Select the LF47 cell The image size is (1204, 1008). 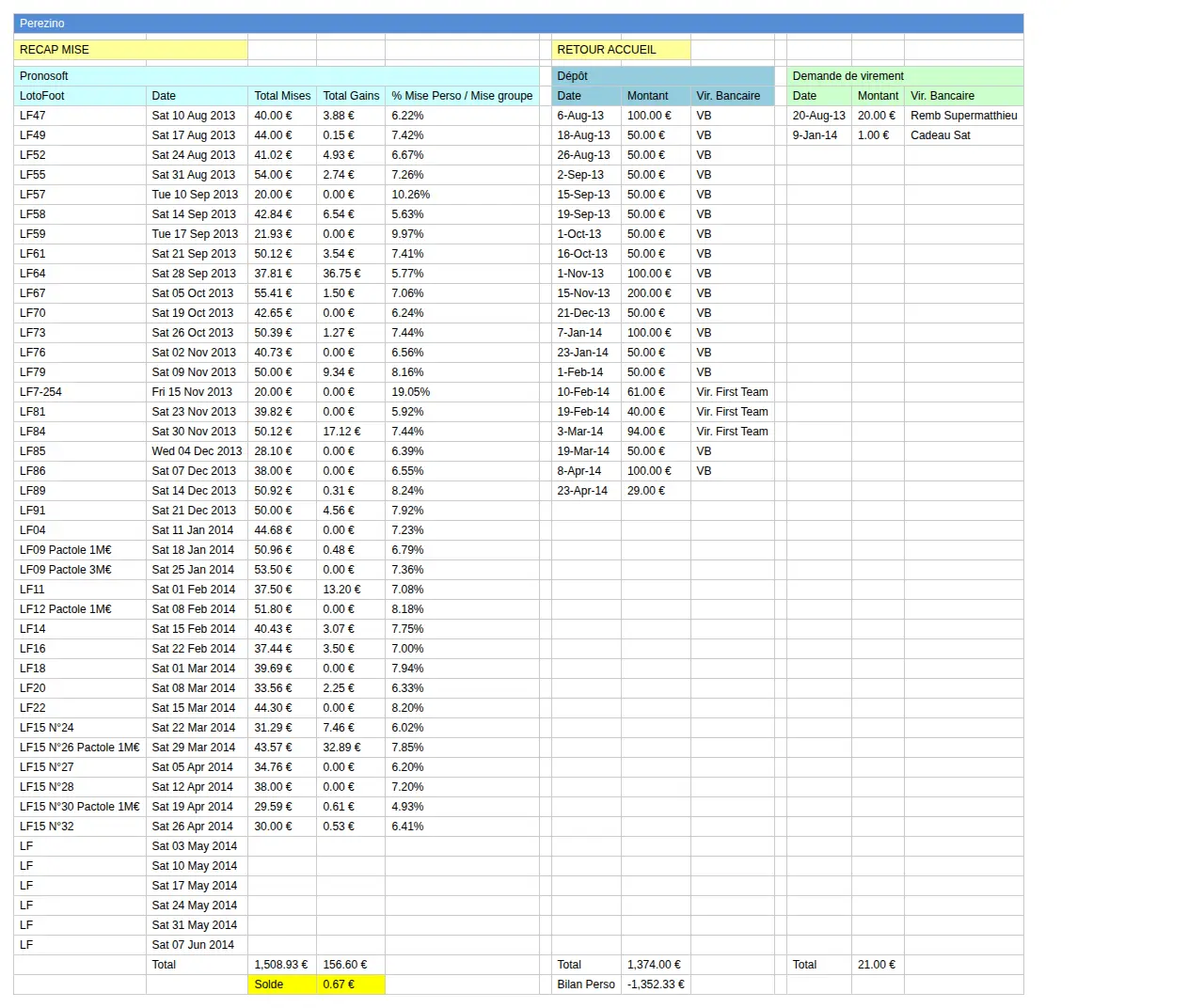tap(80, 116)
